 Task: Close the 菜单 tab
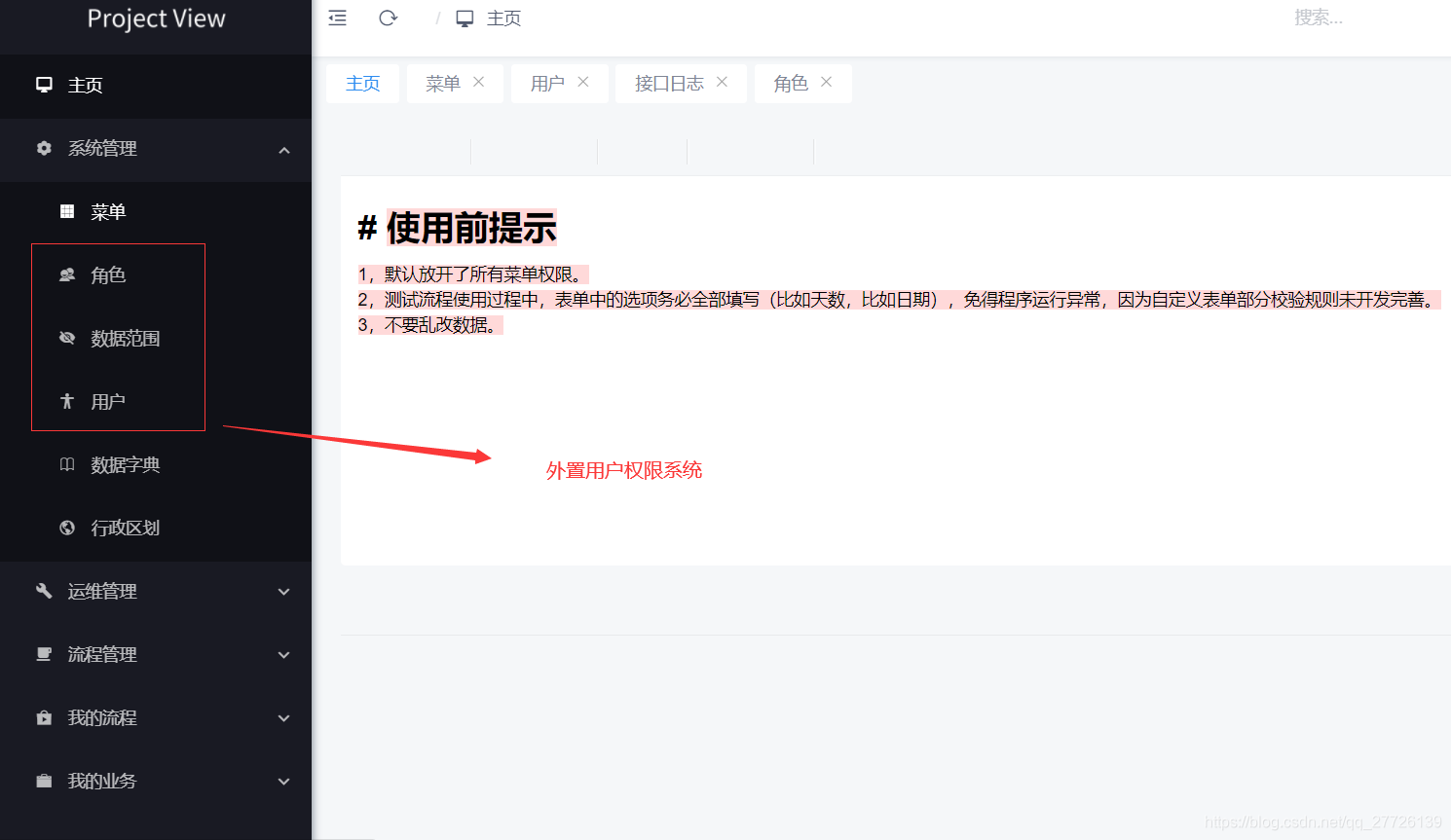(x=479, y=82)
